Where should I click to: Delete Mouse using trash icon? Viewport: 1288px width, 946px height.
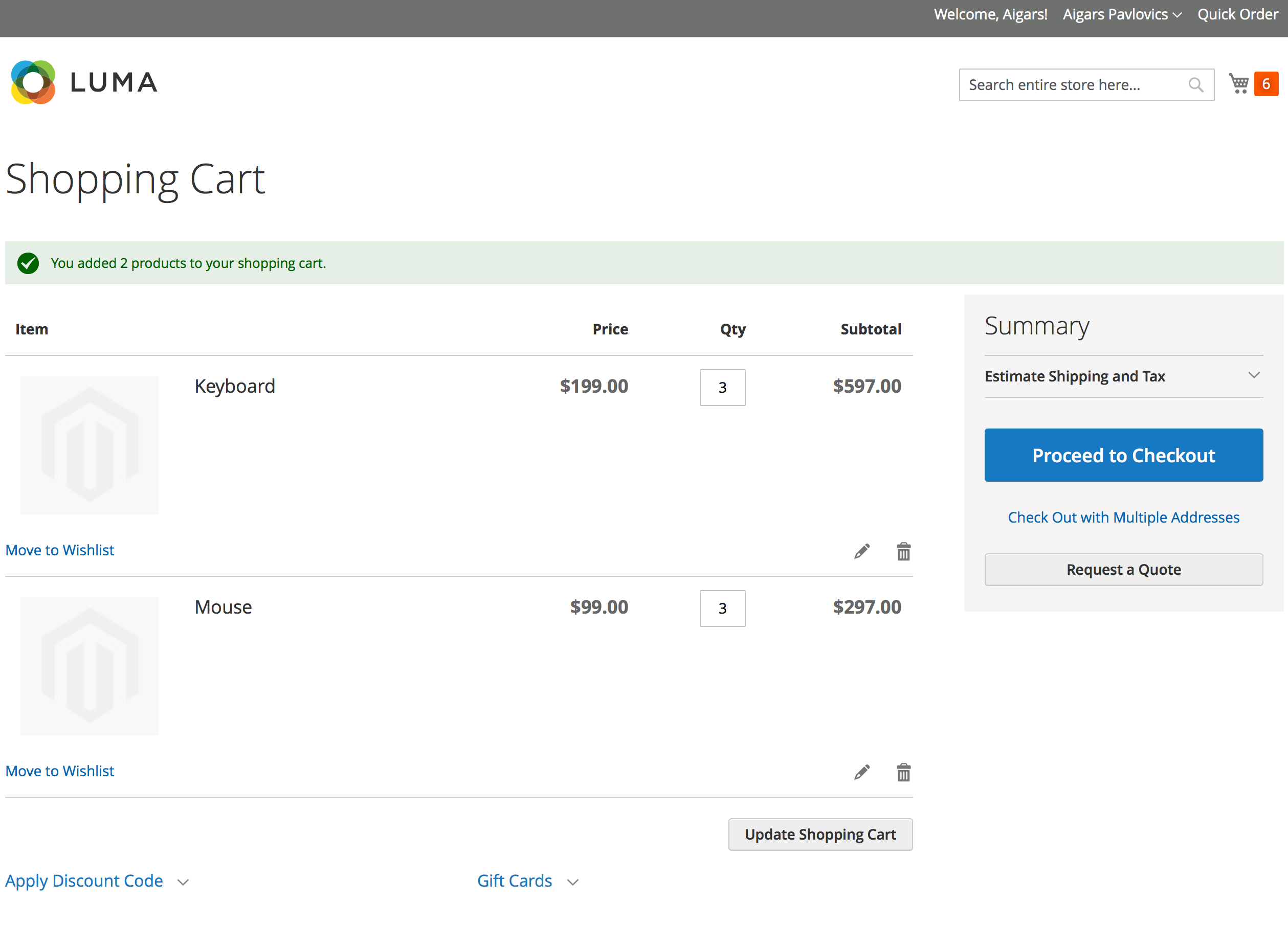[x=903, y=773]
